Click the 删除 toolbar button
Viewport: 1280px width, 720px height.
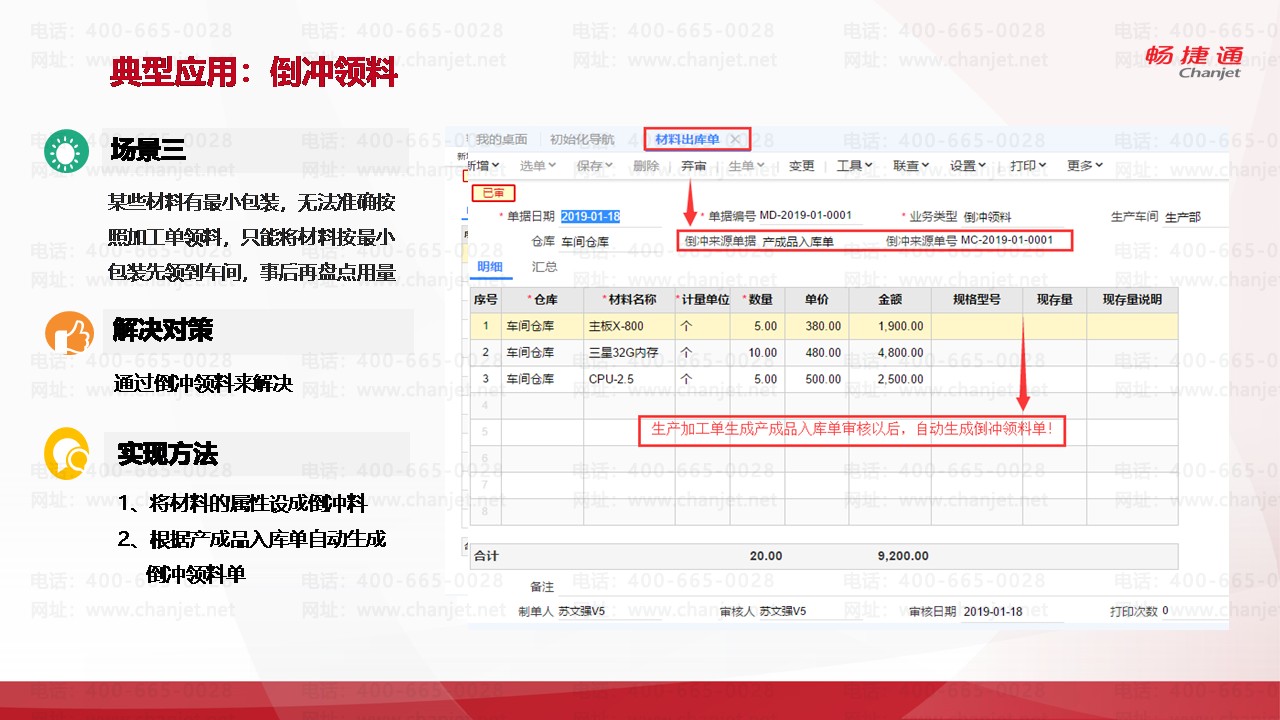click(646, 166)
